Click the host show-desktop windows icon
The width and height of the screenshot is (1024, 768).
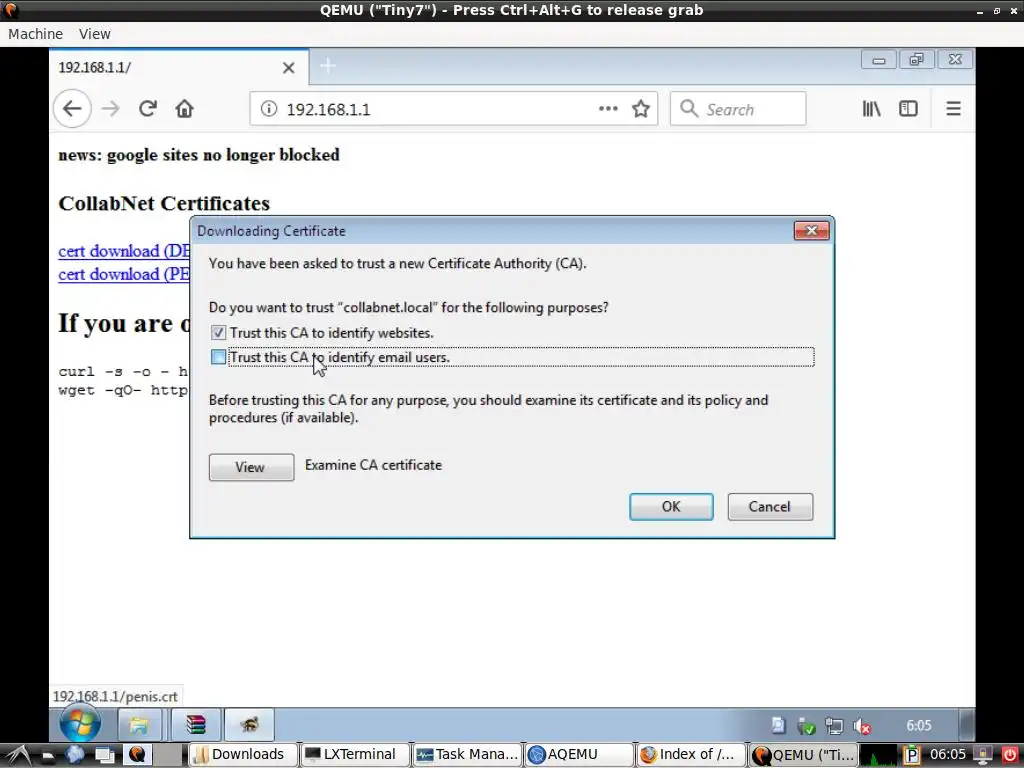pyautogui.click(x=104, y=755)
